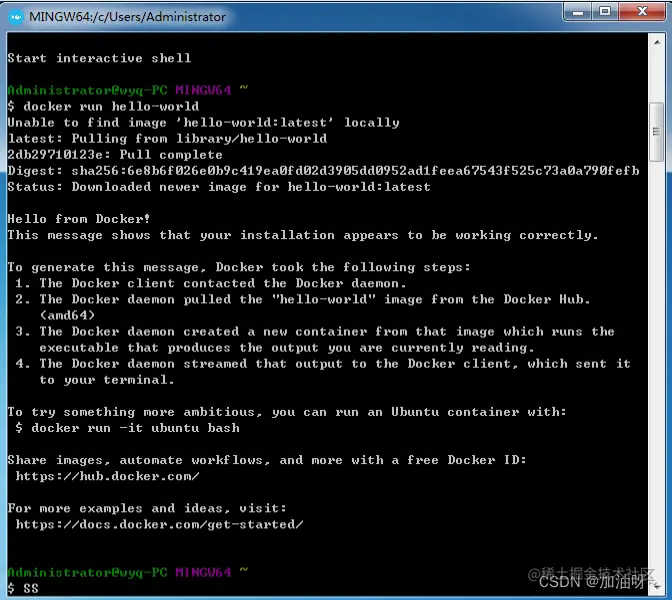Click the https://docs.docker.com/get-started/ URL
Screen dimensions: 672x600
[159, 524]
